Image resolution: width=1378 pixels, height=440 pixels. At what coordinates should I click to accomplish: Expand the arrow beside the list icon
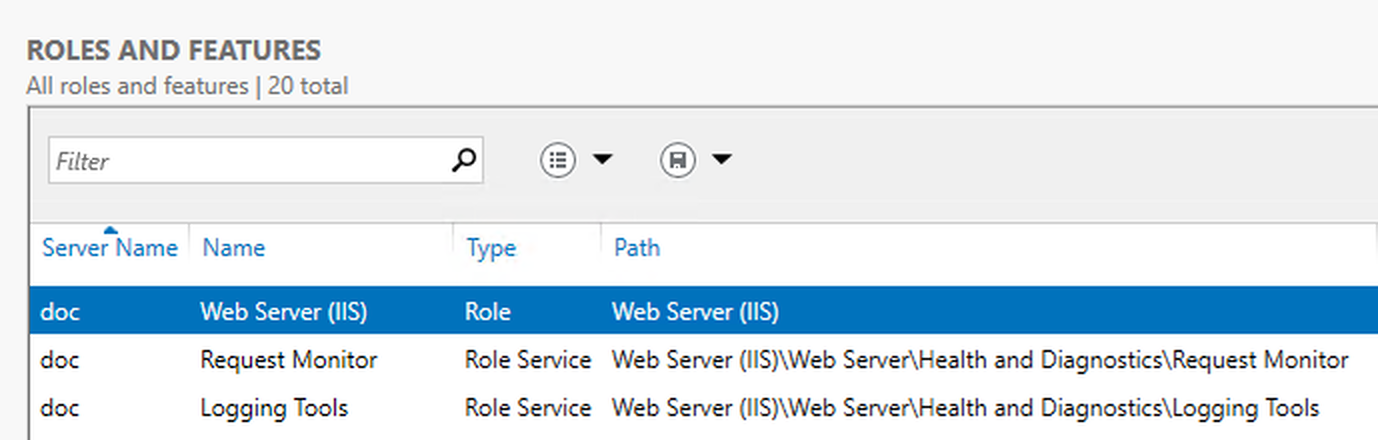[x=602, y=160]
